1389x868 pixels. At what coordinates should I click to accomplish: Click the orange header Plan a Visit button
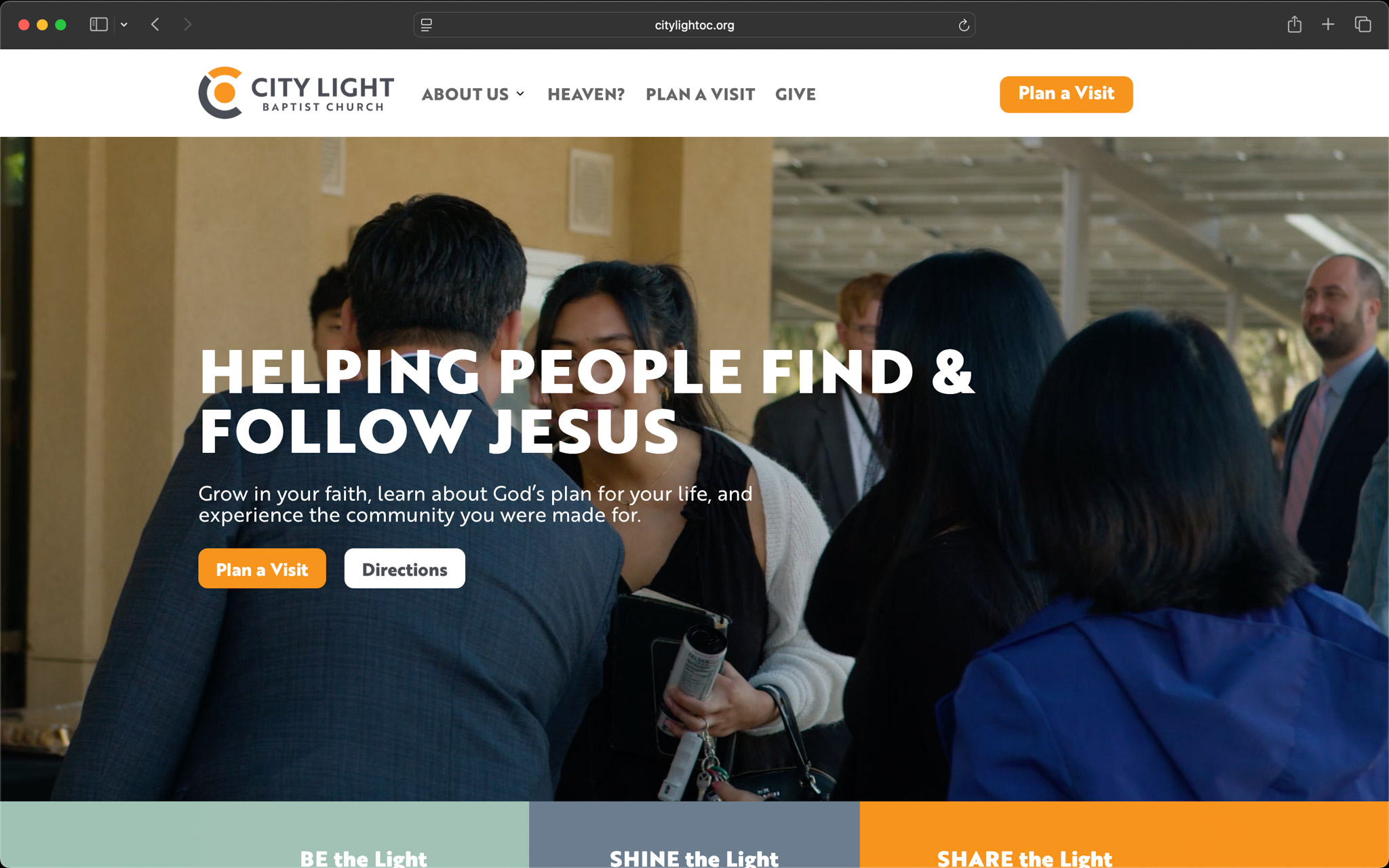[1066, 94]
